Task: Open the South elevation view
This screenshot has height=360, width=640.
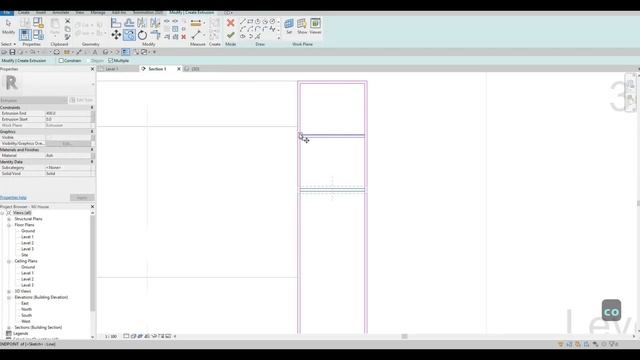Action: pyautogui.click(x=27, y=316)
